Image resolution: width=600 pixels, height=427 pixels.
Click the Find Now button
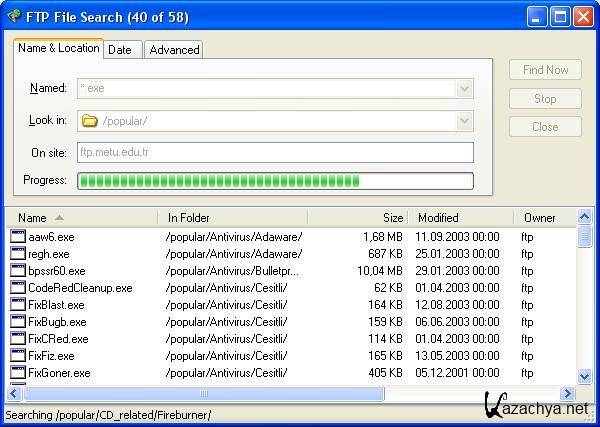[545, 70]
